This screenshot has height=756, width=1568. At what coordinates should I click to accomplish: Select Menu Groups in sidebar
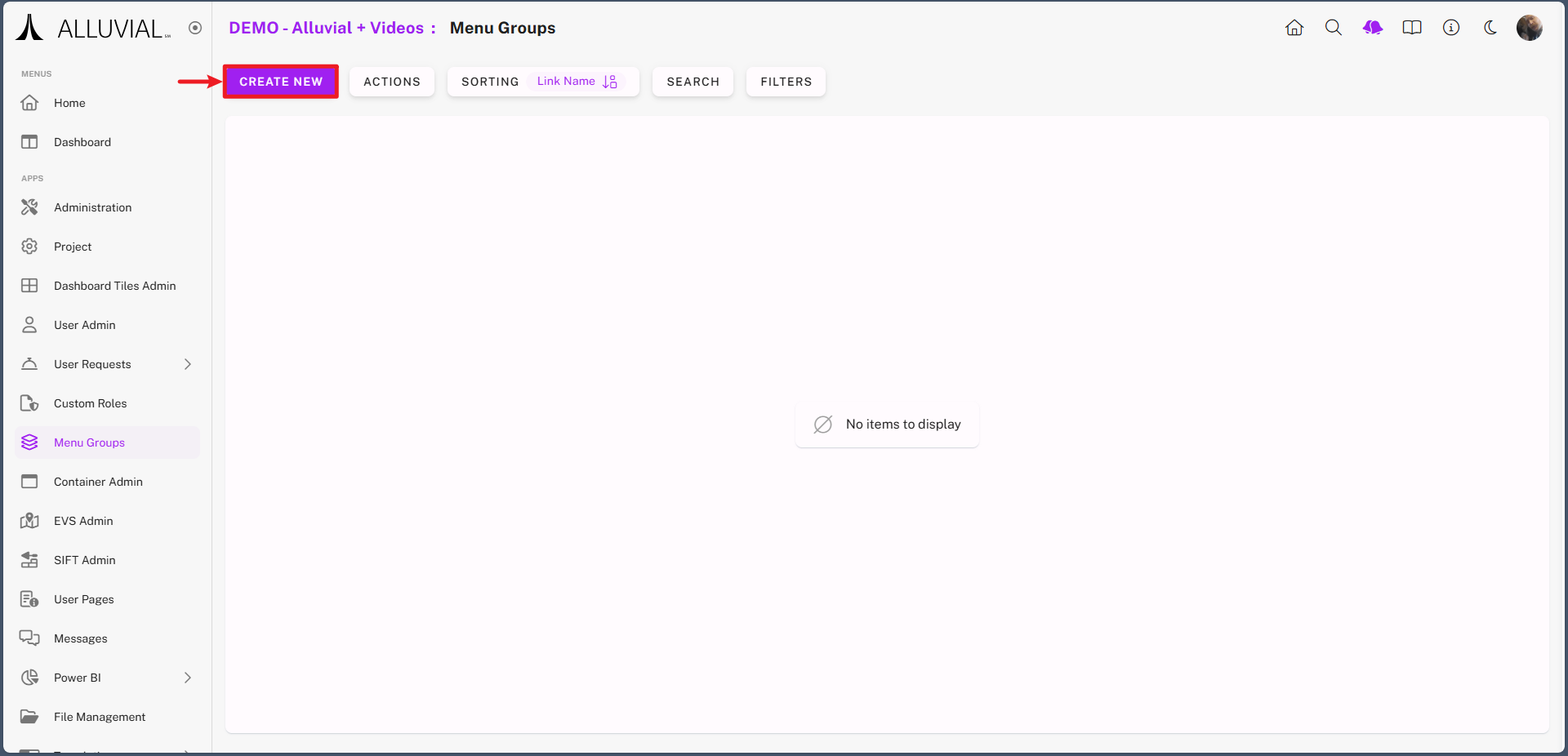[107, 442]
